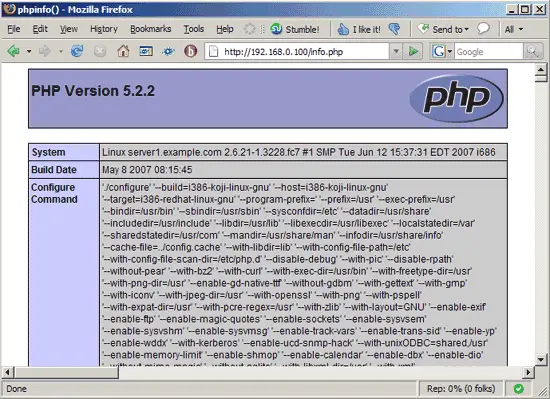Click the 'PHP Version 5.2.2' heading
550x399 pixels.
[x=93, y=91]
